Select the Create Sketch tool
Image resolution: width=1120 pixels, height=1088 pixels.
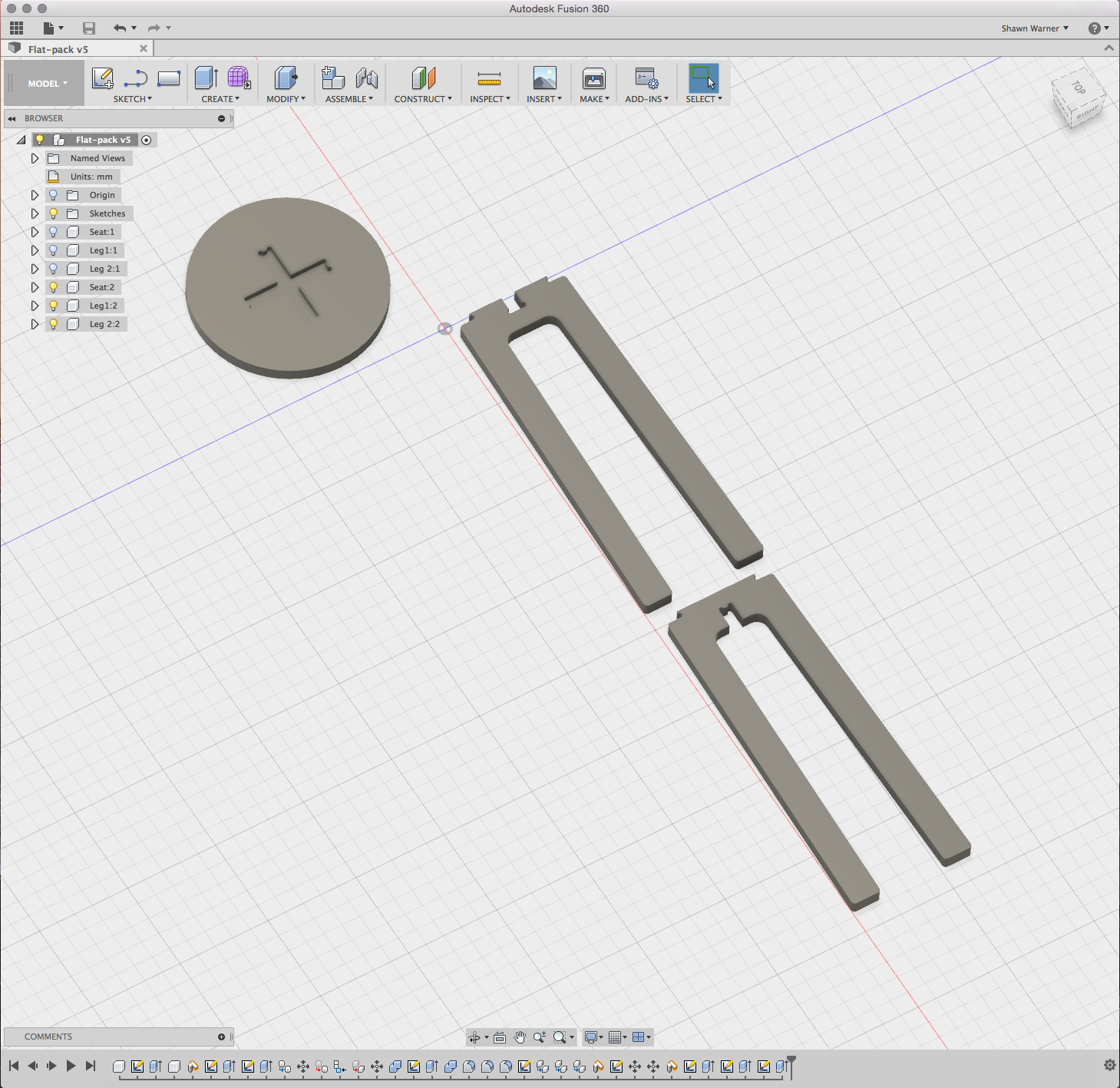click(103, 78)
